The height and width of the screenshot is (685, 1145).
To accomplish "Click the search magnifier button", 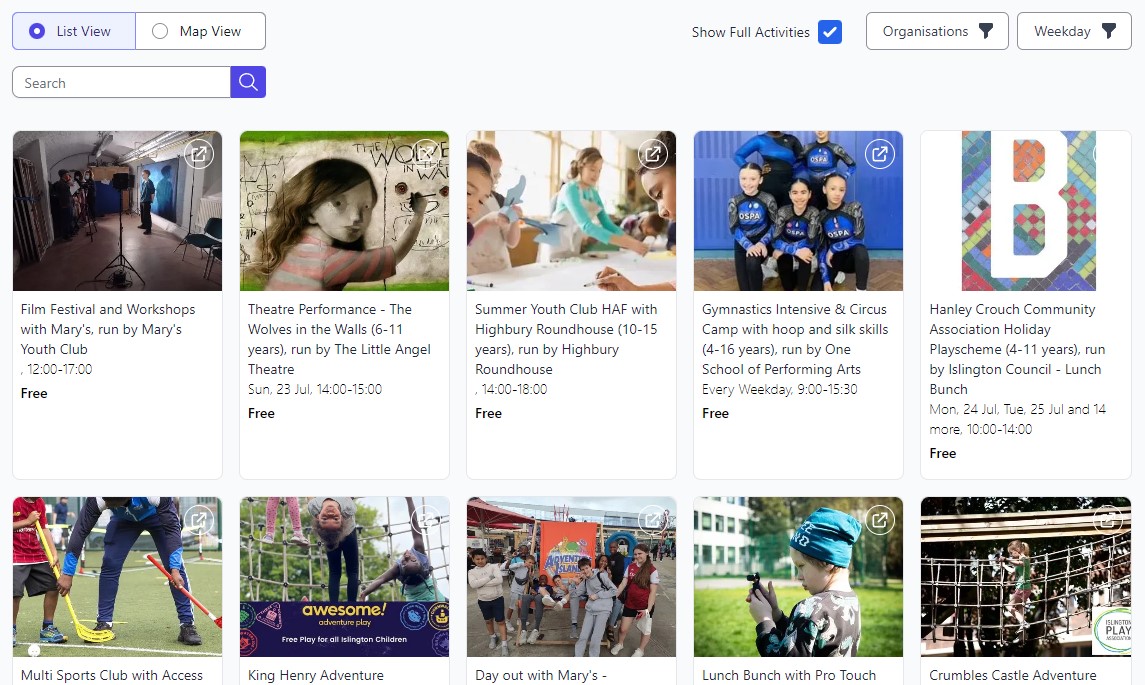I will click(248, 83).
